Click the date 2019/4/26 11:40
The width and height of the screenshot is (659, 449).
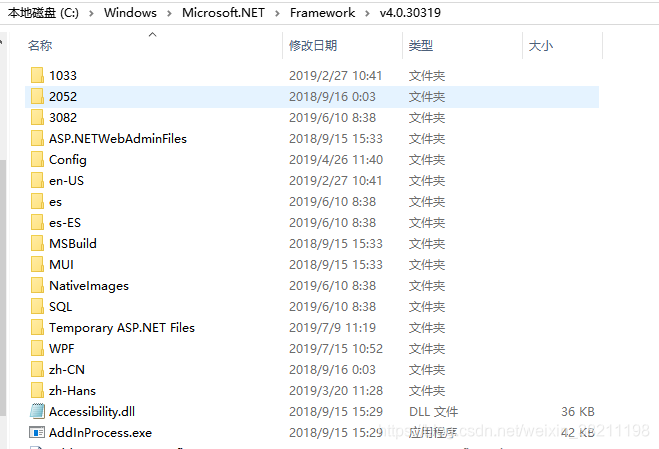[x=336, y=160]
